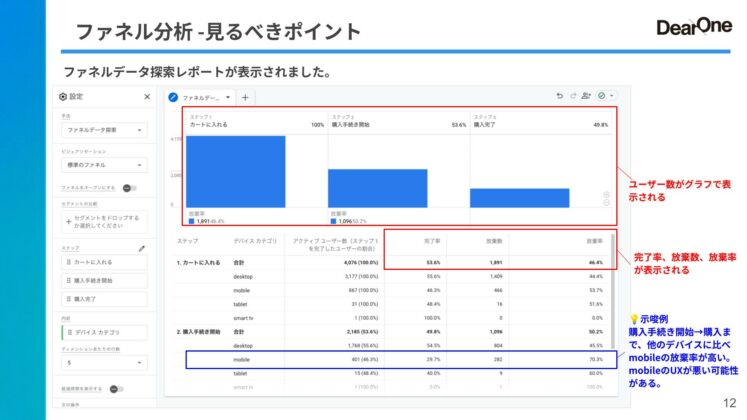The width and height of the screenshot is (747, 420).
Task: Click the 放棄率 column header on the far right
Action: point(595,241)
